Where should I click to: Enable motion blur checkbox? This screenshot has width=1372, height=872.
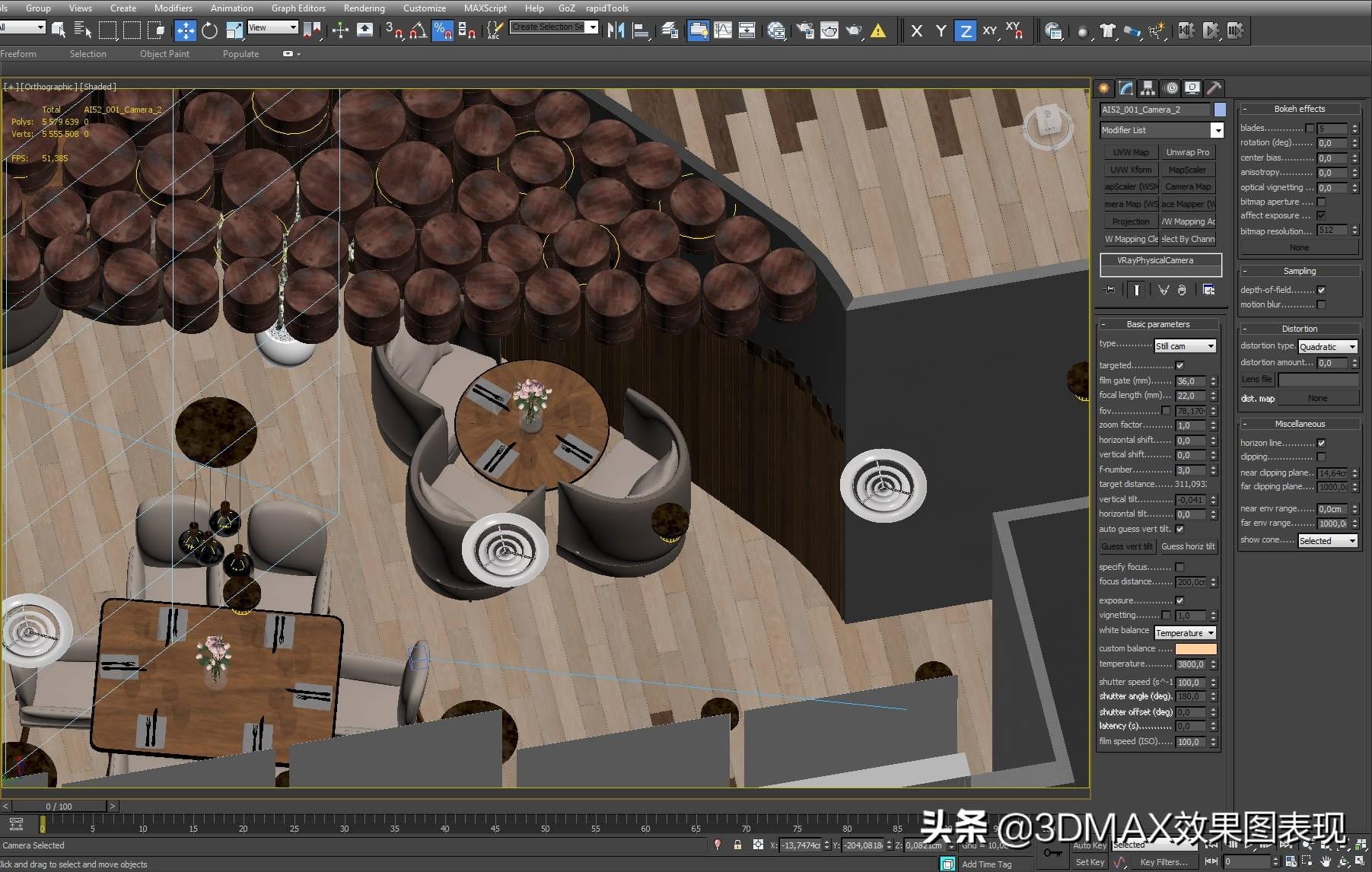pyautogui.click(x=1321, y=305)
